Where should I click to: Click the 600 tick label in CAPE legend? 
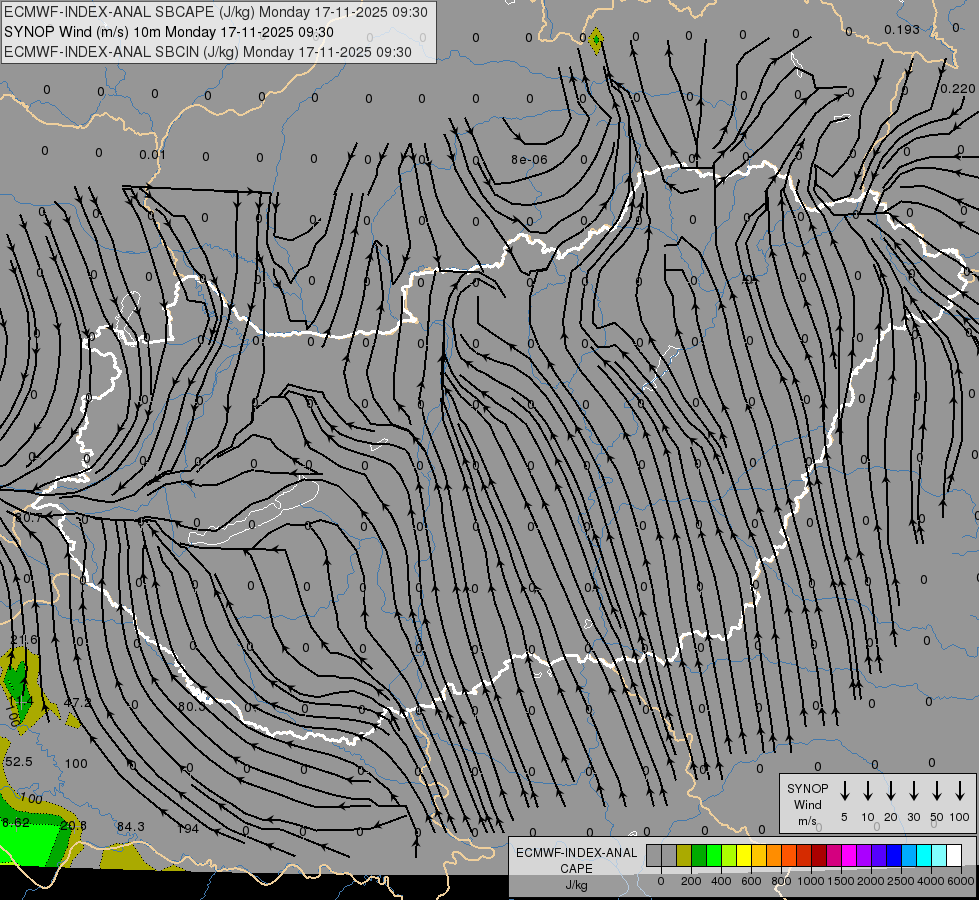(751, 881)
